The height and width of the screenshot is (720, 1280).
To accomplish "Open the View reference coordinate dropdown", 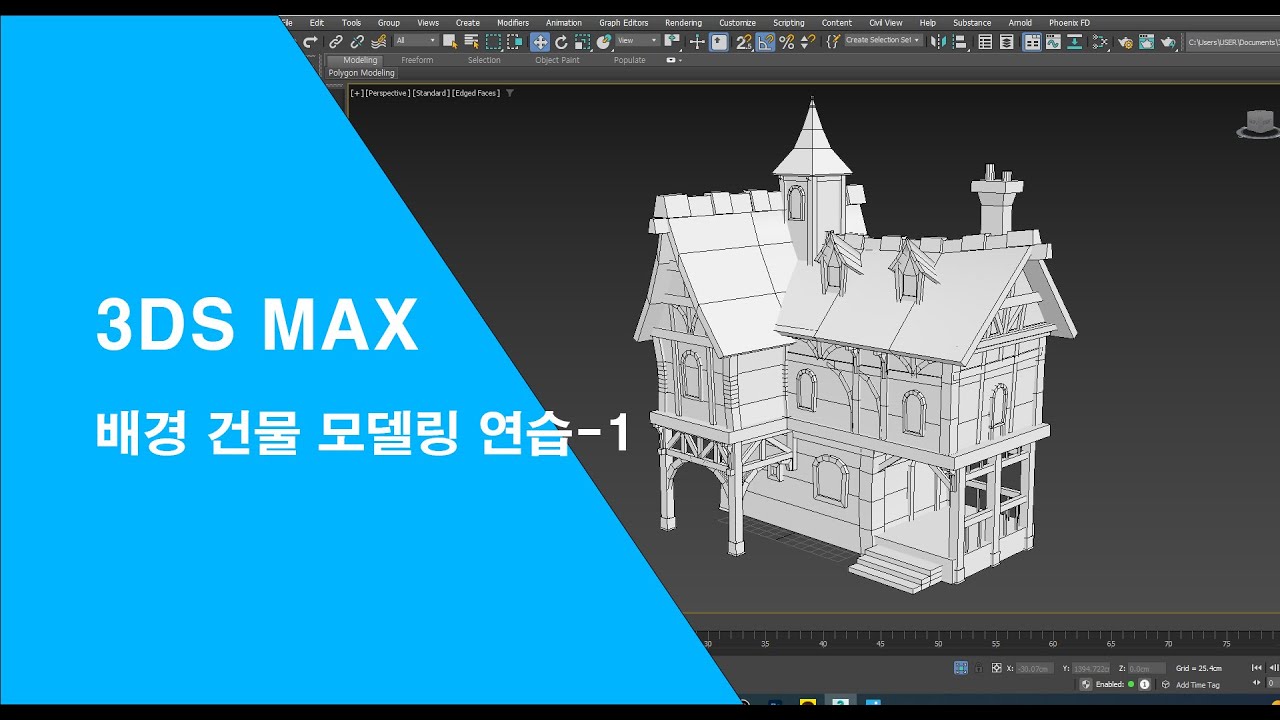I will (637, 41).
